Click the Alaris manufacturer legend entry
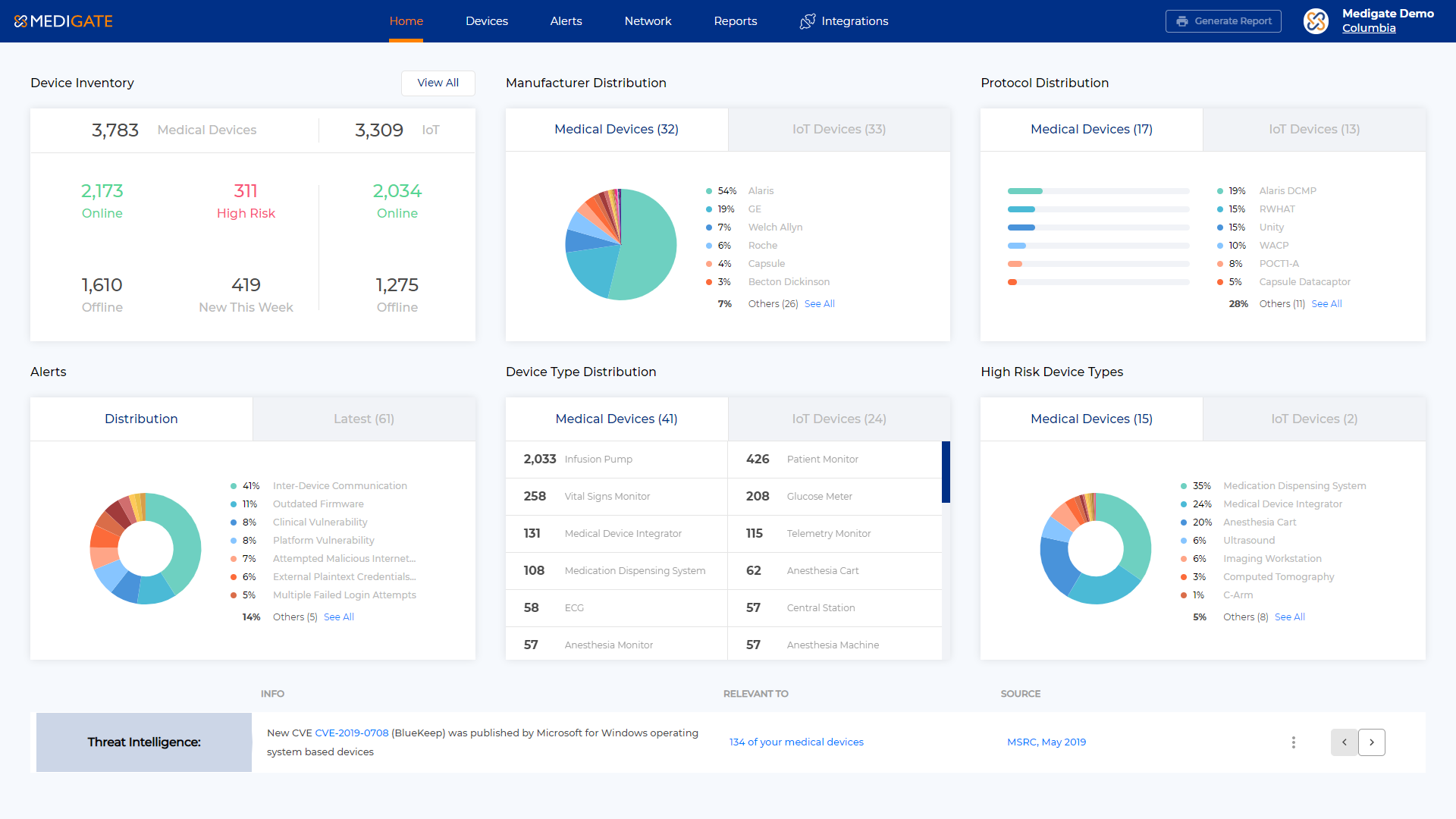The height and width of the screenshot is (819, 1456). [740, 191]
